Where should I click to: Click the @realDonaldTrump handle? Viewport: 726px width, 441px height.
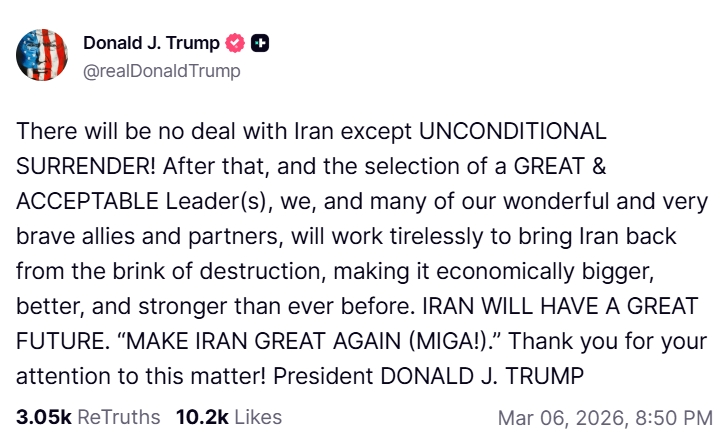tap(161, 71)
